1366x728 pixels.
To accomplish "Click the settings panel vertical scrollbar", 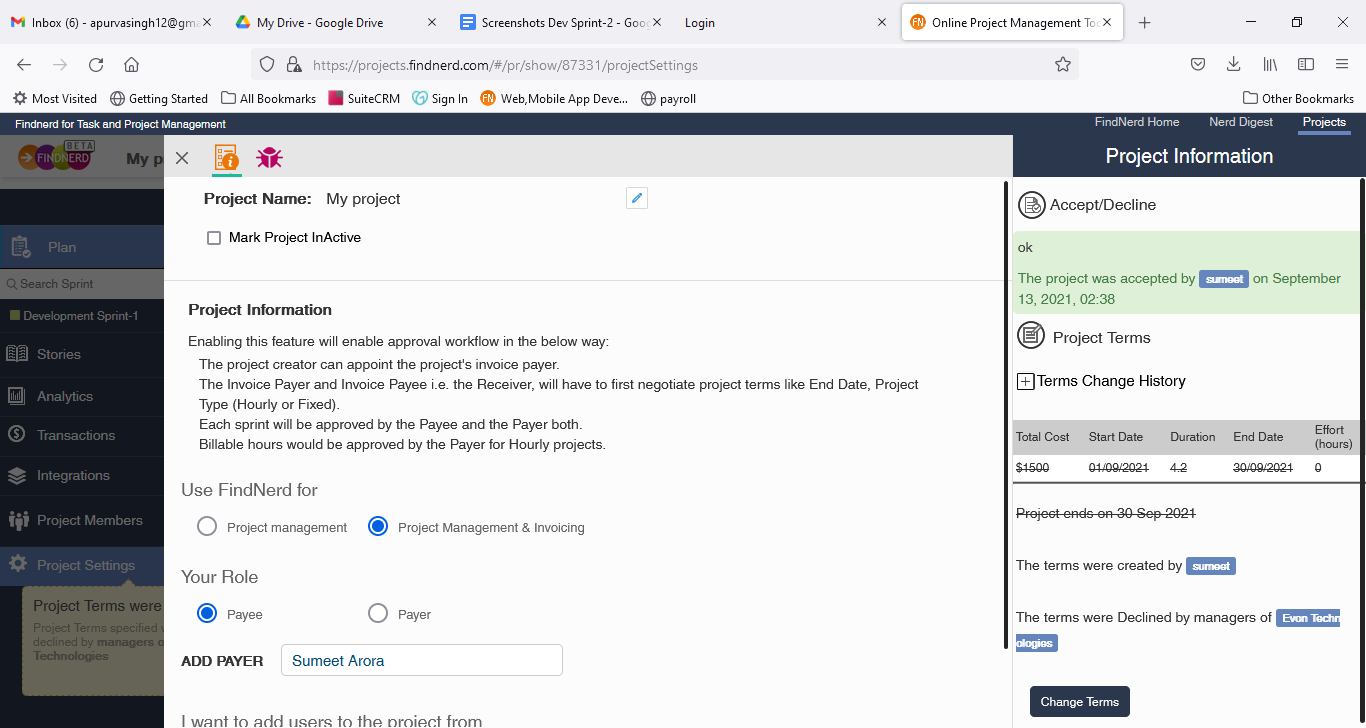I will click(1005, 414).
